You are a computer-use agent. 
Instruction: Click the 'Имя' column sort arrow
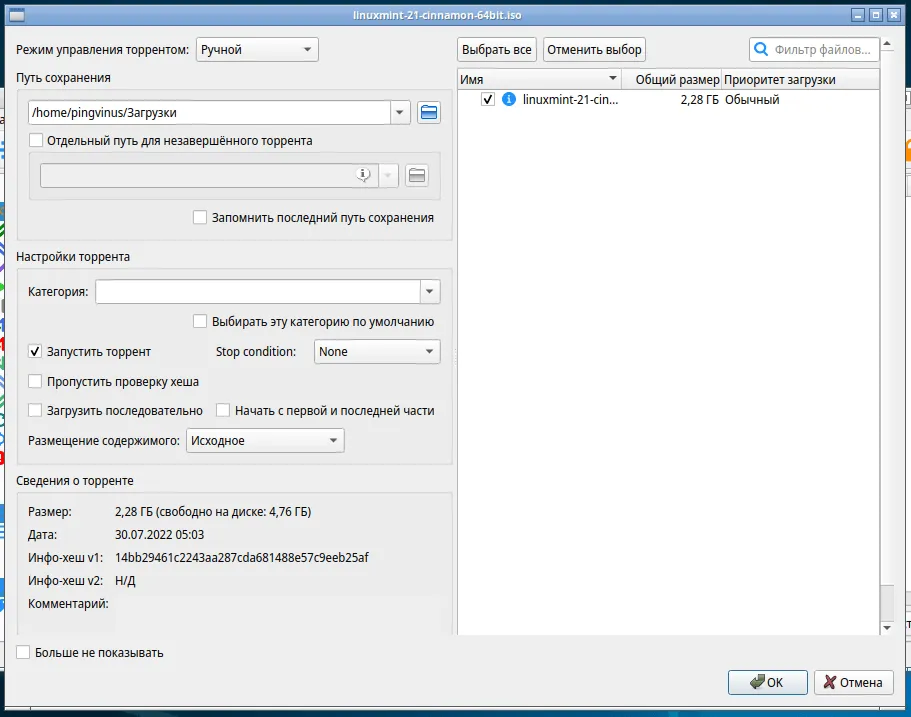pyautogui.click(x=612, y=78)
